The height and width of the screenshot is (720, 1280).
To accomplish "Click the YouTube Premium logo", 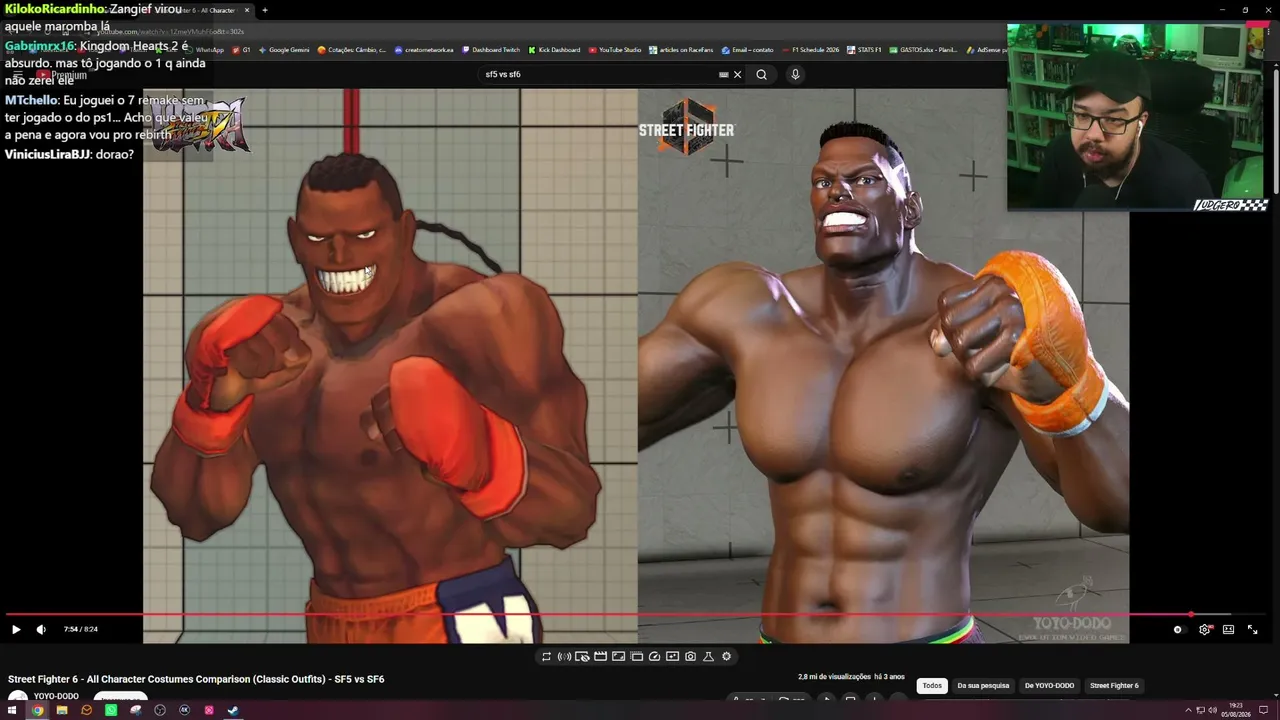I will click(x=62, y=75).
